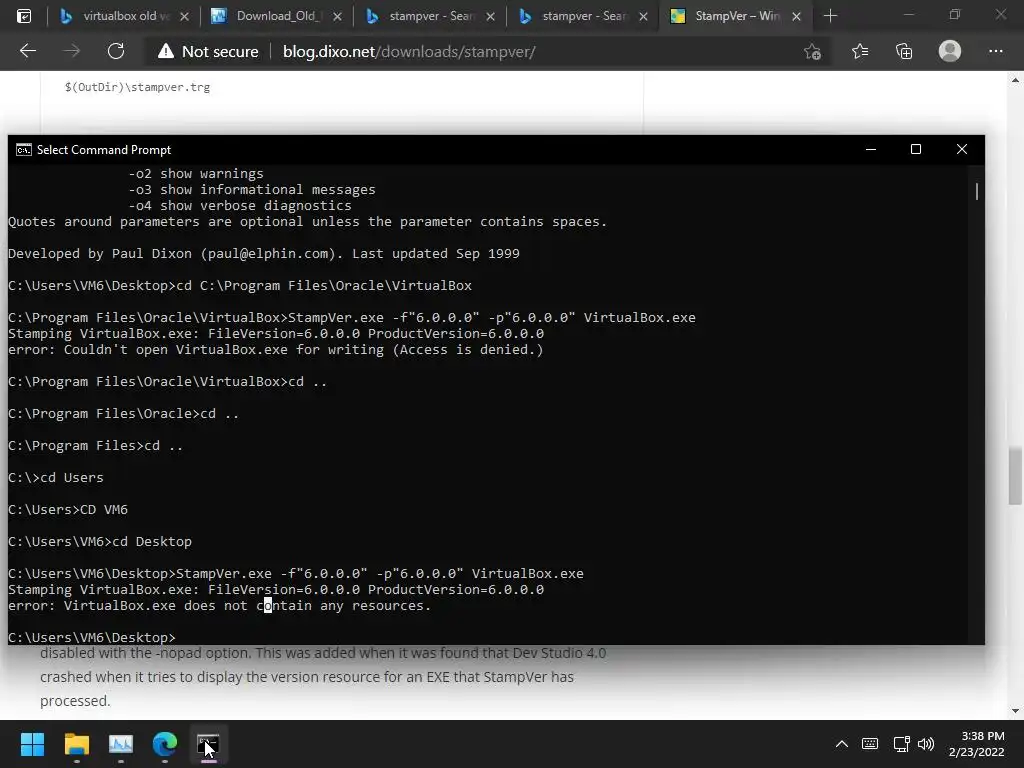Add this page to favorites
This screenshot has height=768, width=1024.
click(812, 52)
